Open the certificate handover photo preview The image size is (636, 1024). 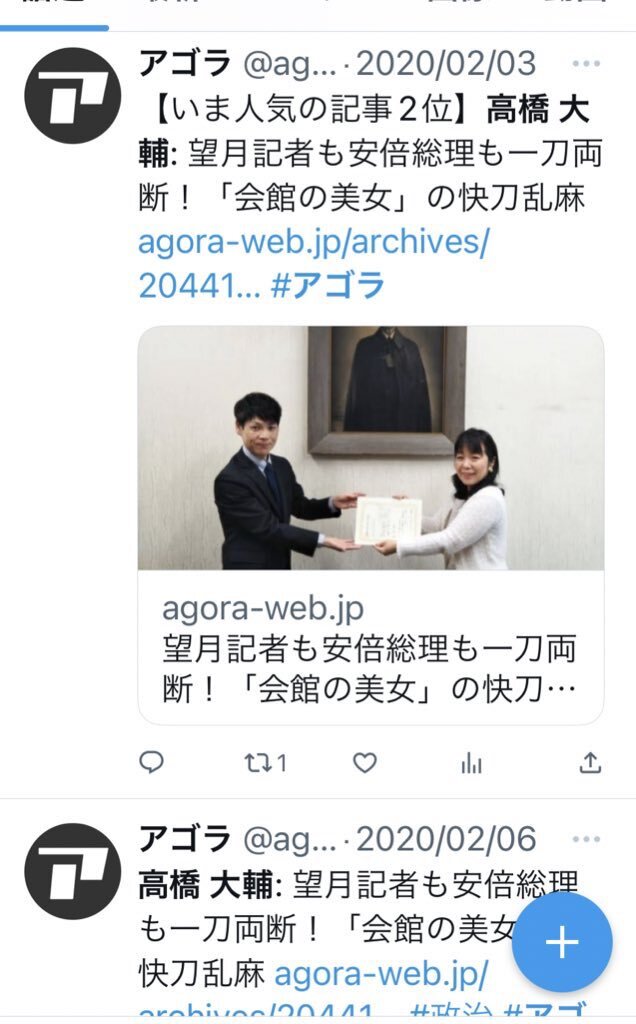pos(371,448)
